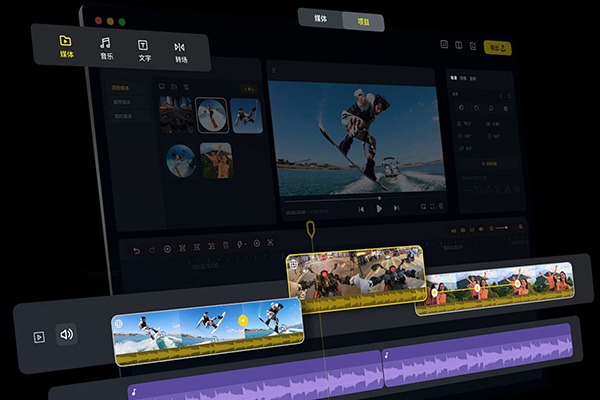The width and height of the screenshot is (600, 400).
Task: Open the 媒体 media folder panel
Action: pos(66,47)
